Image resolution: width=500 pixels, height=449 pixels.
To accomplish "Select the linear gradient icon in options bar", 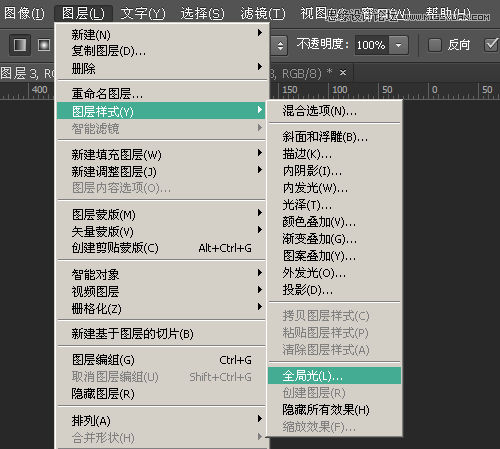I will [x=20, y=45].
